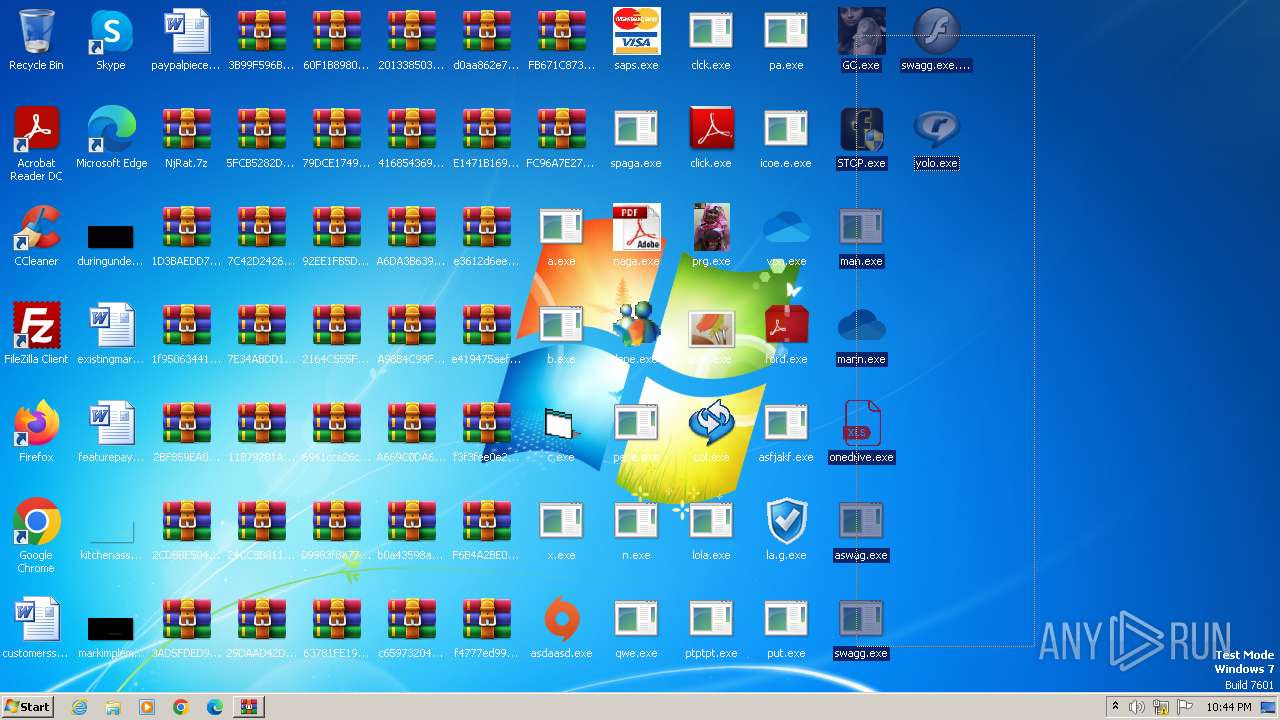Open Windows Explorer from the taskbar
1280x720 pixels.
point(113,707)
